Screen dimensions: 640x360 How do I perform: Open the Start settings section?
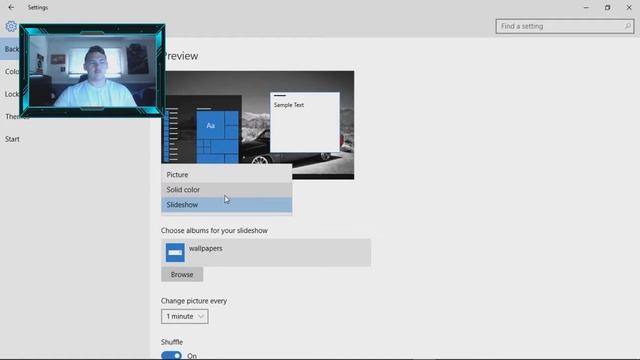coord(12,139)
